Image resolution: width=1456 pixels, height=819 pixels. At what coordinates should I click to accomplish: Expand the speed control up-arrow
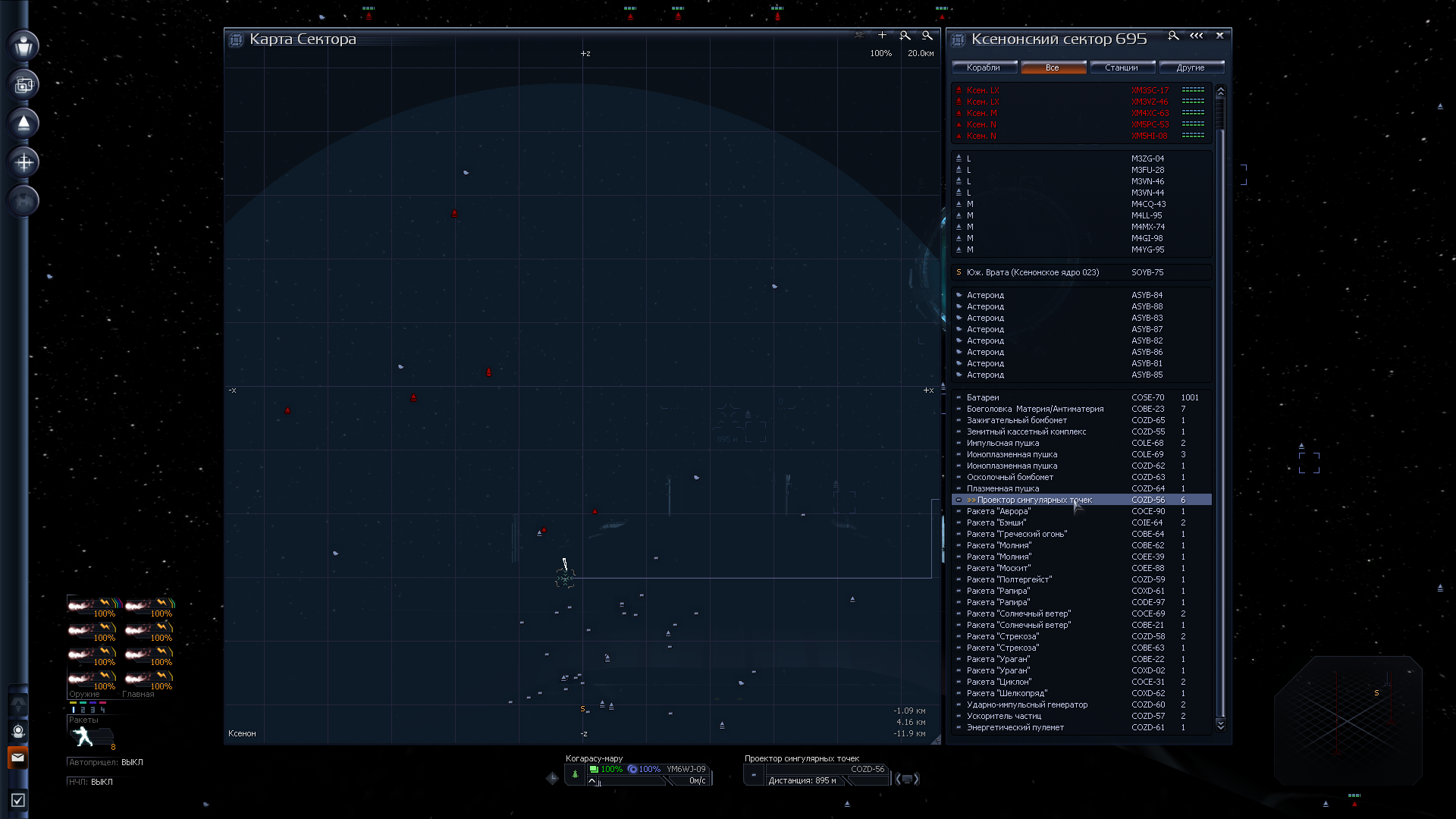pyautogui.click(x=592, y=781)
